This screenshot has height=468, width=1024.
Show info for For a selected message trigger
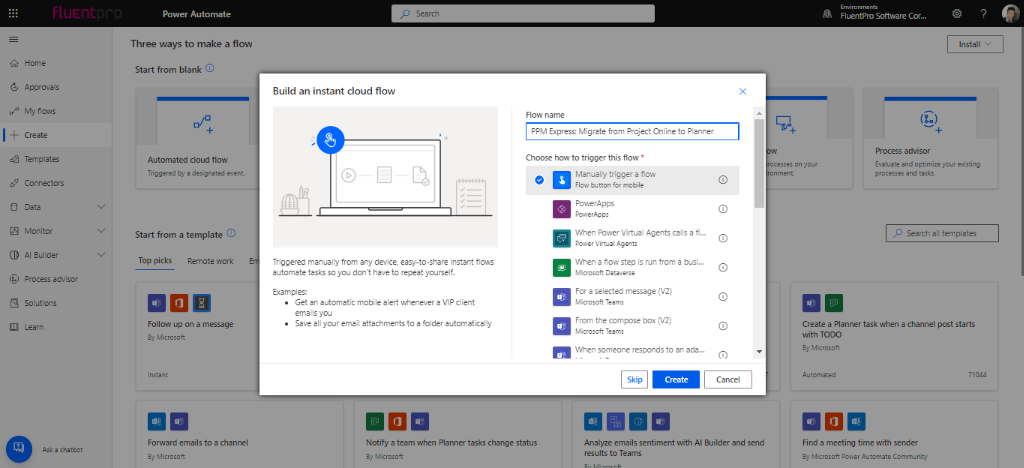click(723, 297)
